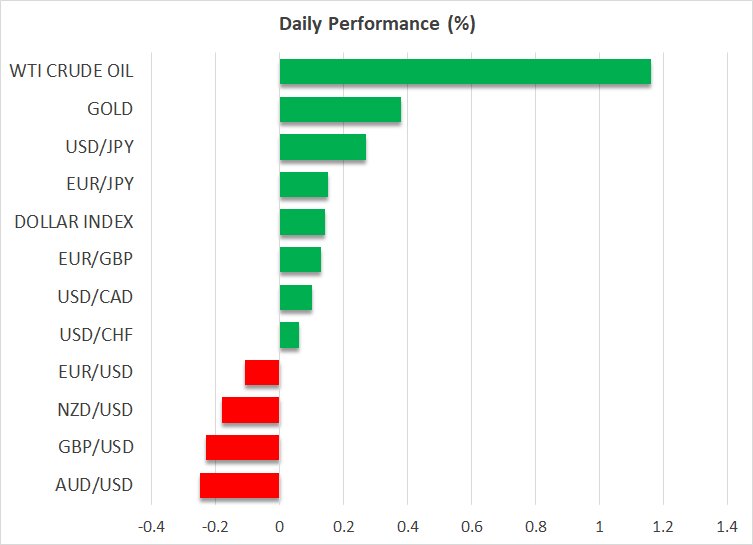The image size is (753, 545).
Task: Select the EUR/JPY bar
Action: click(303, 185)
